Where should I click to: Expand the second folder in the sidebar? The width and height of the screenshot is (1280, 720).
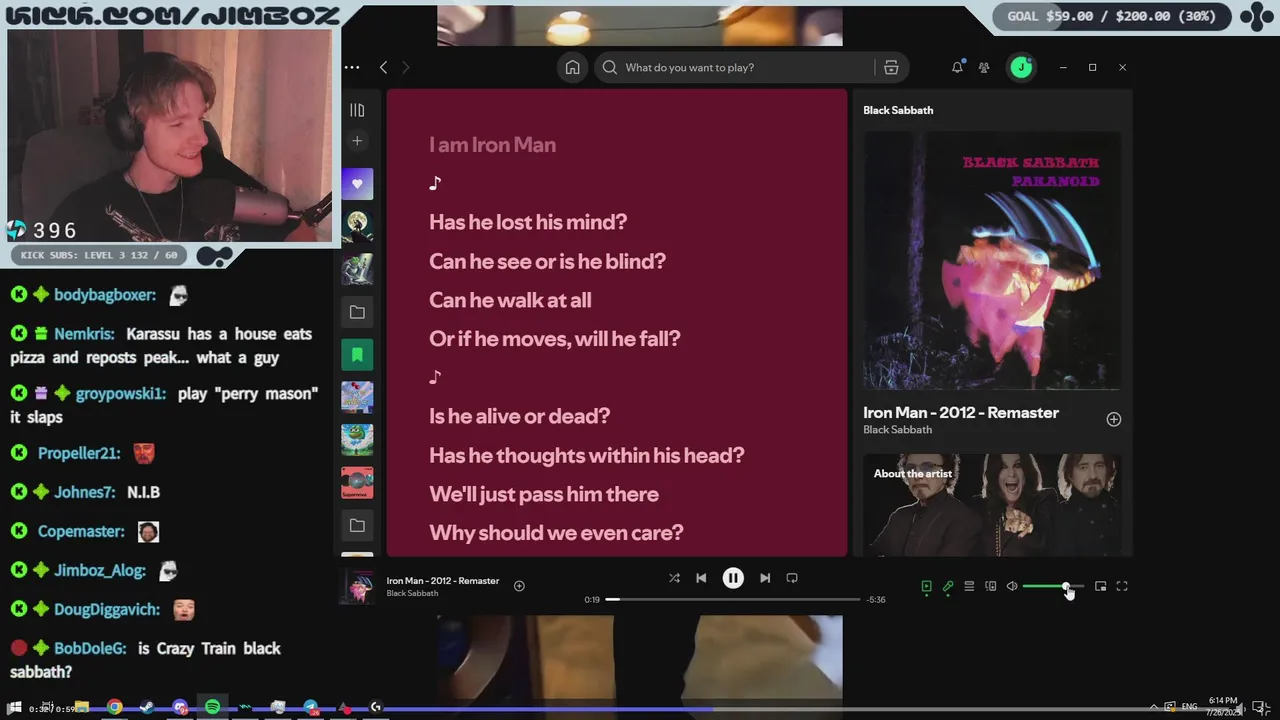pos(357,525)
